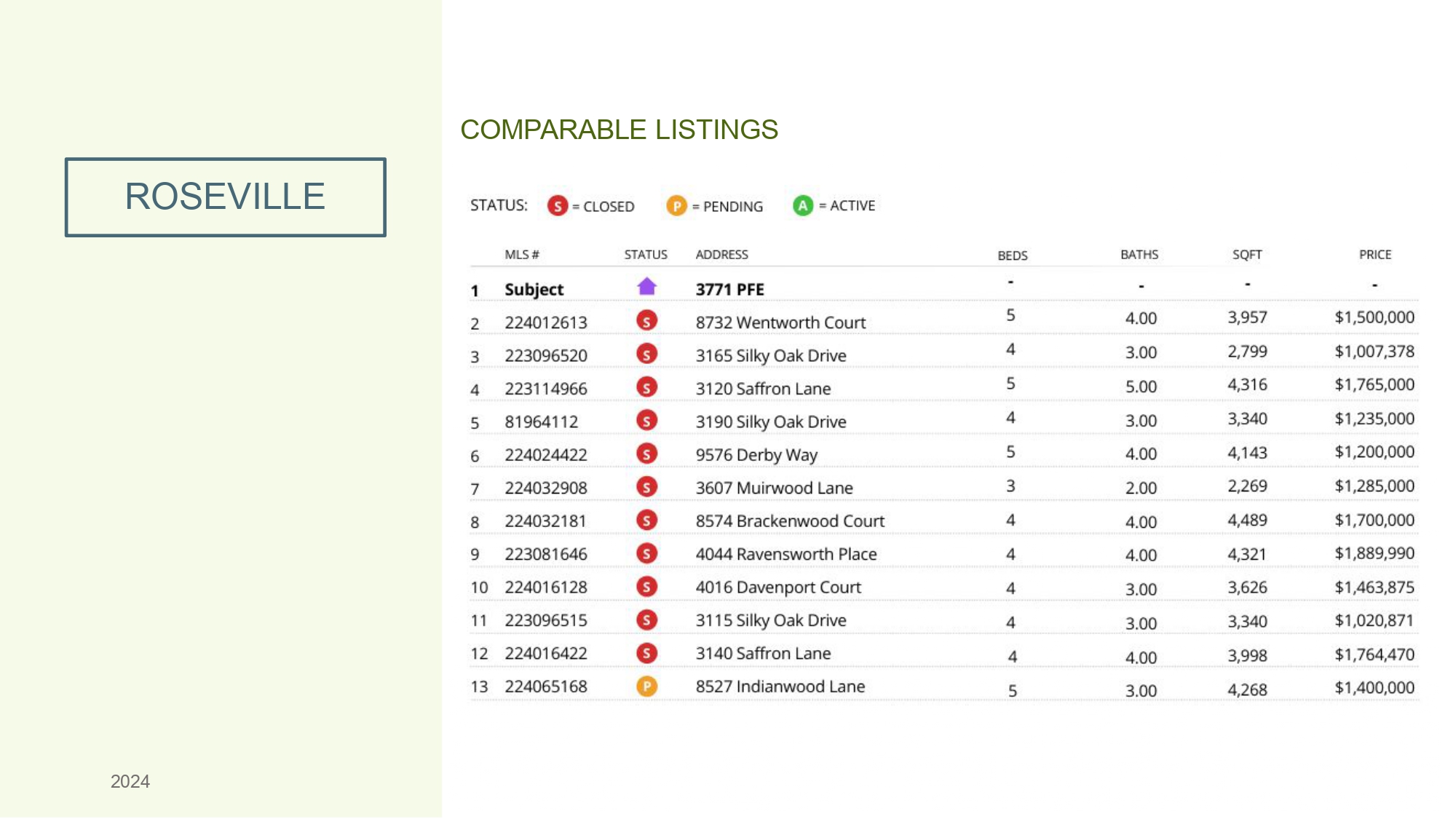This screenshot has width=1456, height=819.
Task: Click the price $1,007,378
Action: [x=1374, y=352]
